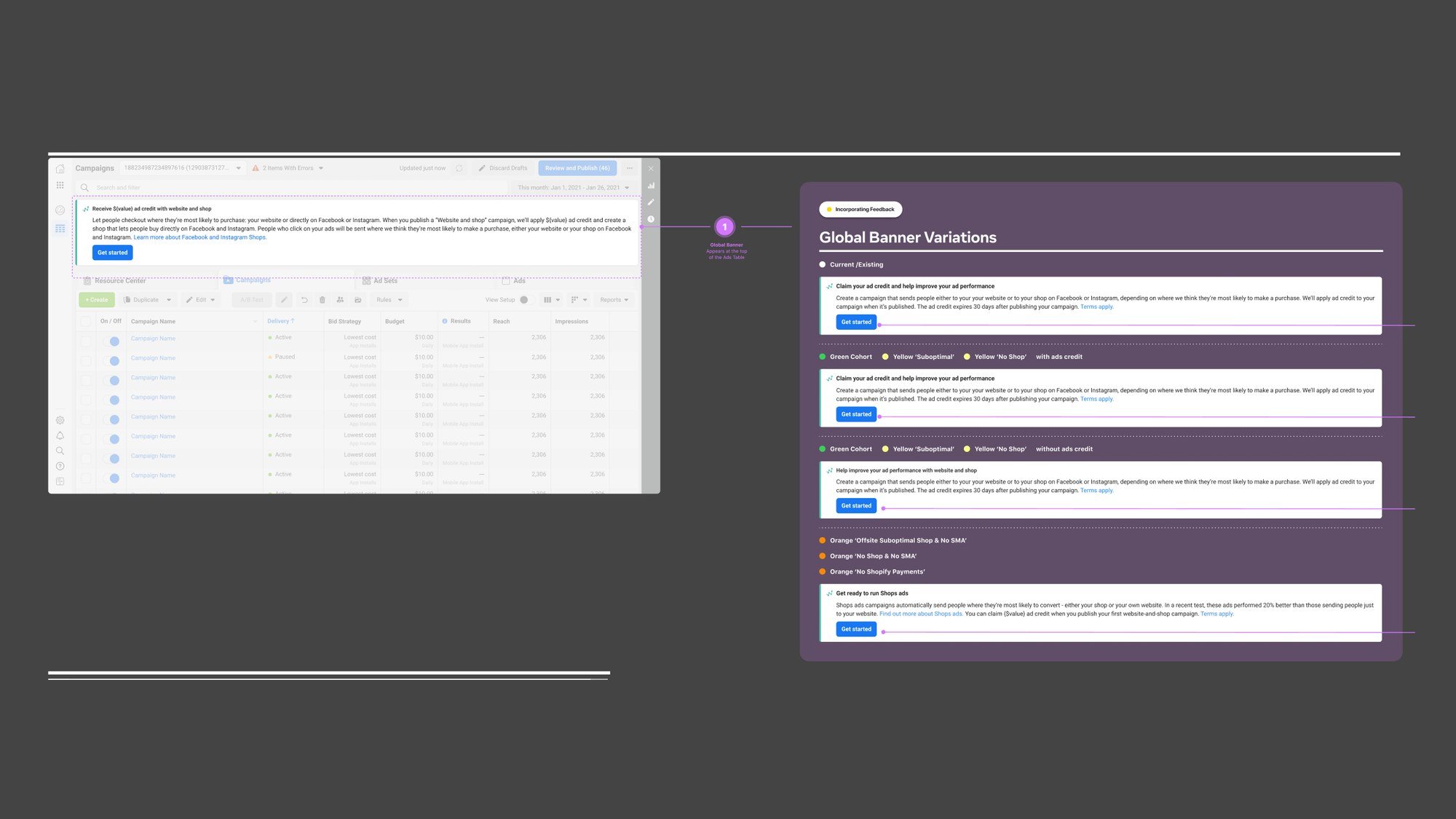Viewport: 1456px width, 819px height.
Task: Expand the account ID dropdown
Action: tap(238, 168)
